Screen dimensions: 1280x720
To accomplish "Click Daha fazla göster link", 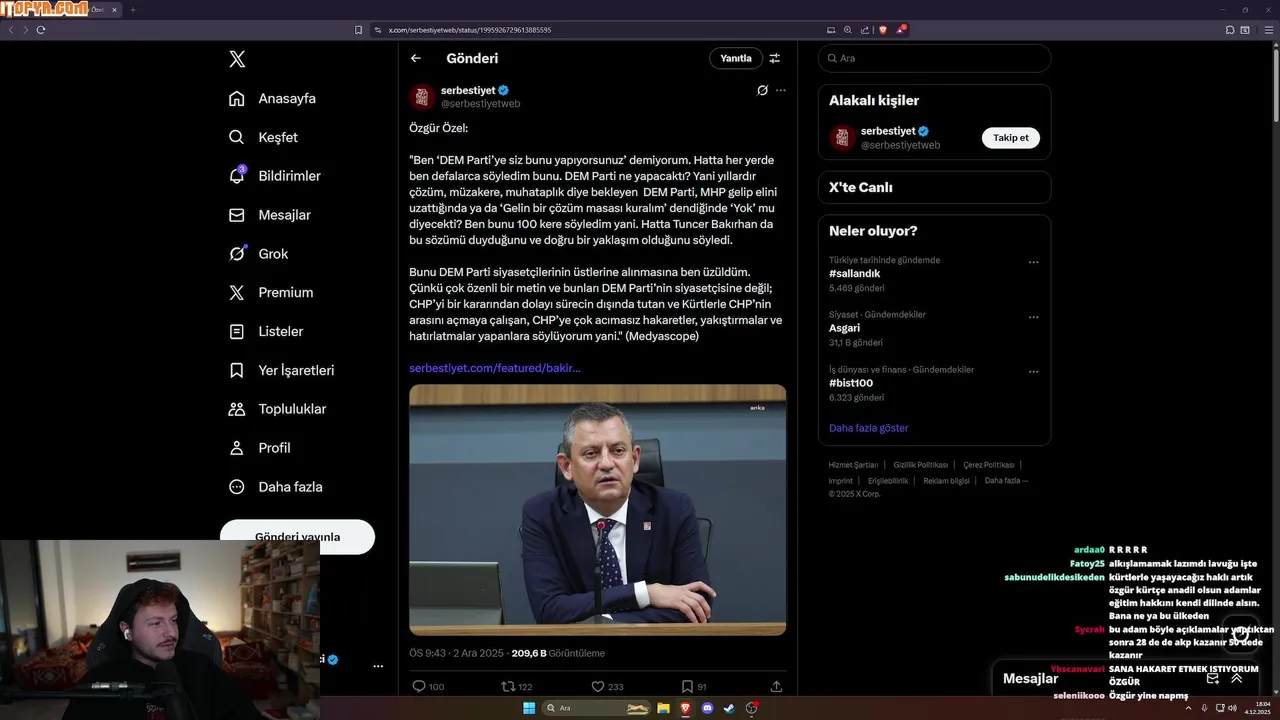I will [x=869, y=428].
